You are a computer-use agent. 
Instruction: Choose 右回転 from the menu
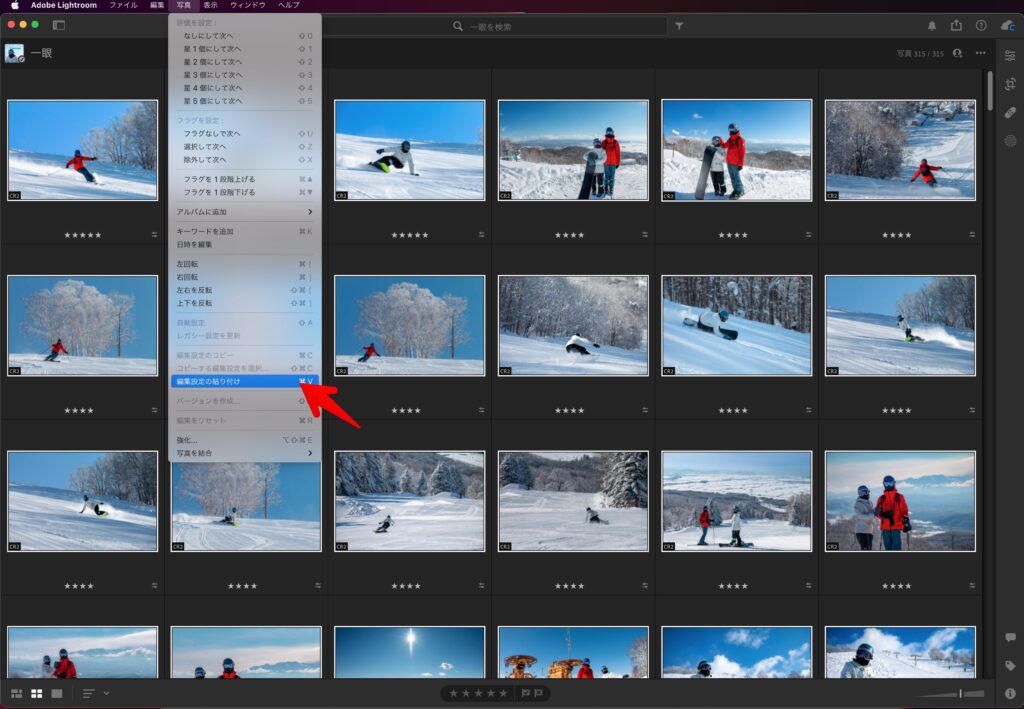tap(244, 277)
